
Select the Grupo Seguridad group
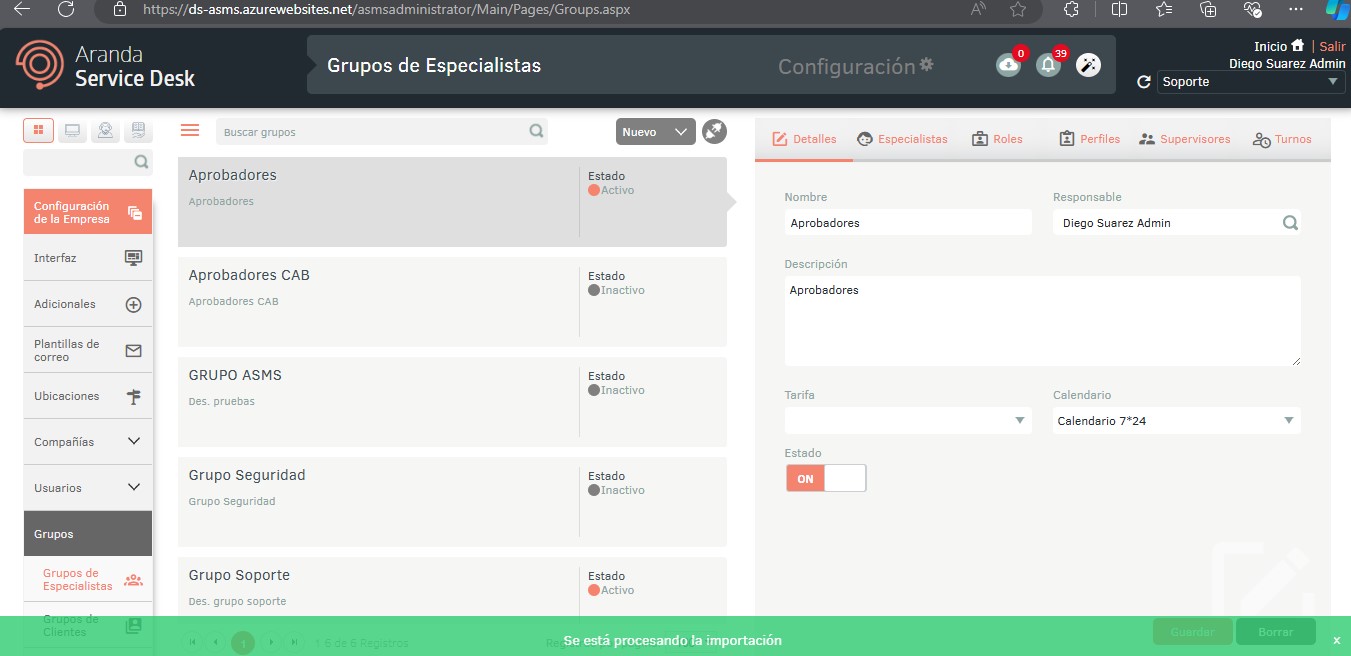(452, 502)
